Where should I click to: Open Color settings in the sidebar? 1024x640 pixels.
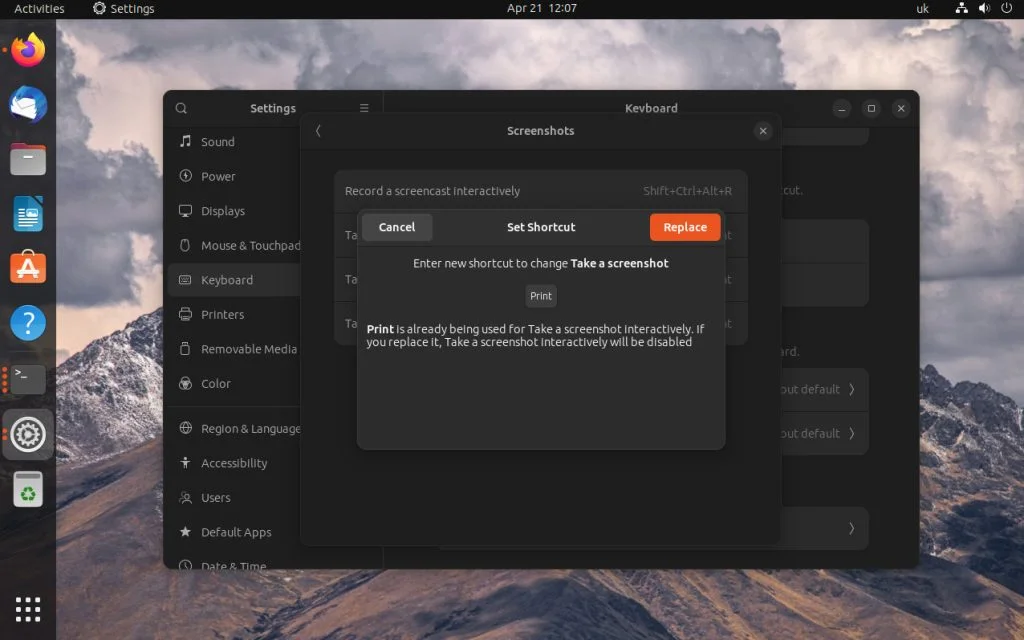(216, 383)
